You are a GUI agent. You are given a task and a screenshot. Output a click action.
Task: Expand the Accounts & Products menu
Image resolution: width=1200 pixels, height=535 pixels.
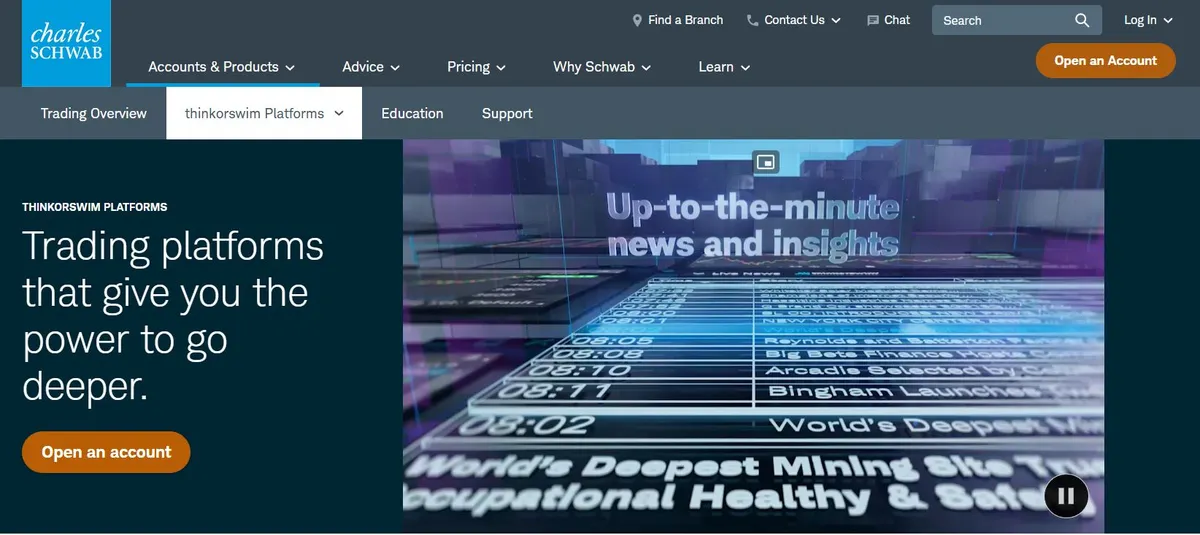[x=222, y=67]
